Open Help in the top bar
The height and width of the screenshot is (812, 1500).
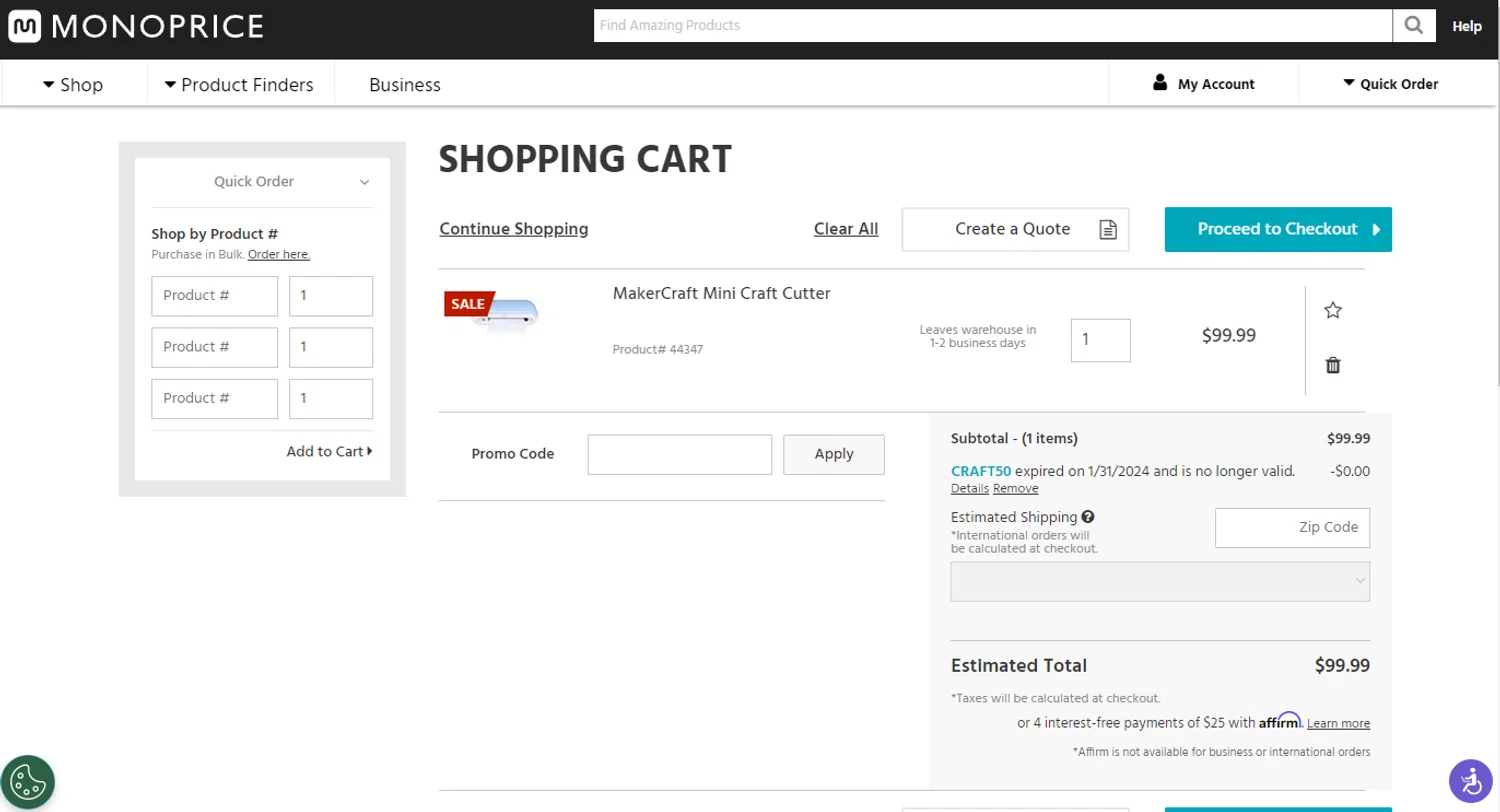(1467, 27)
